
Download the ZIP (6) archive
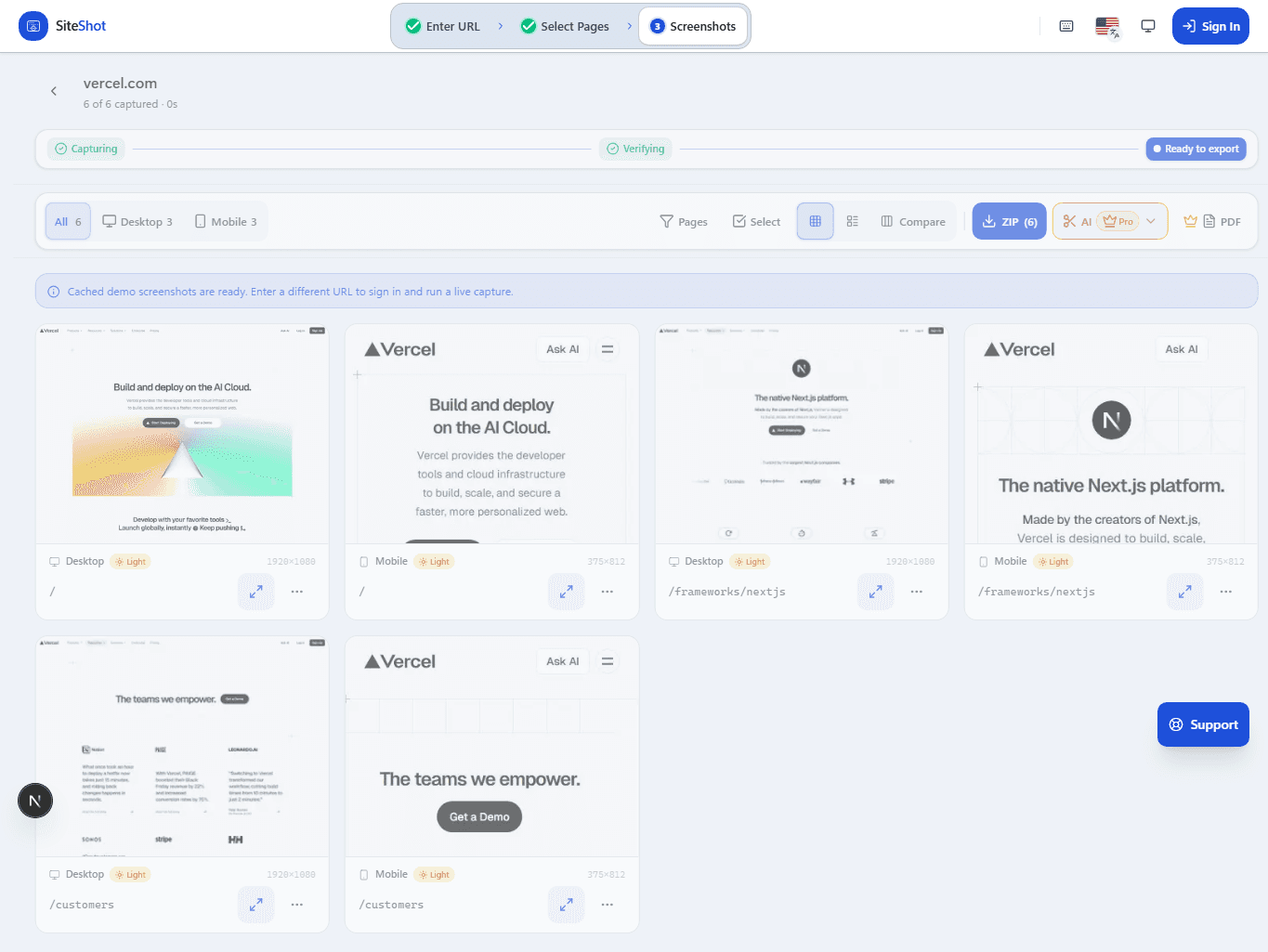(1010, 221)
